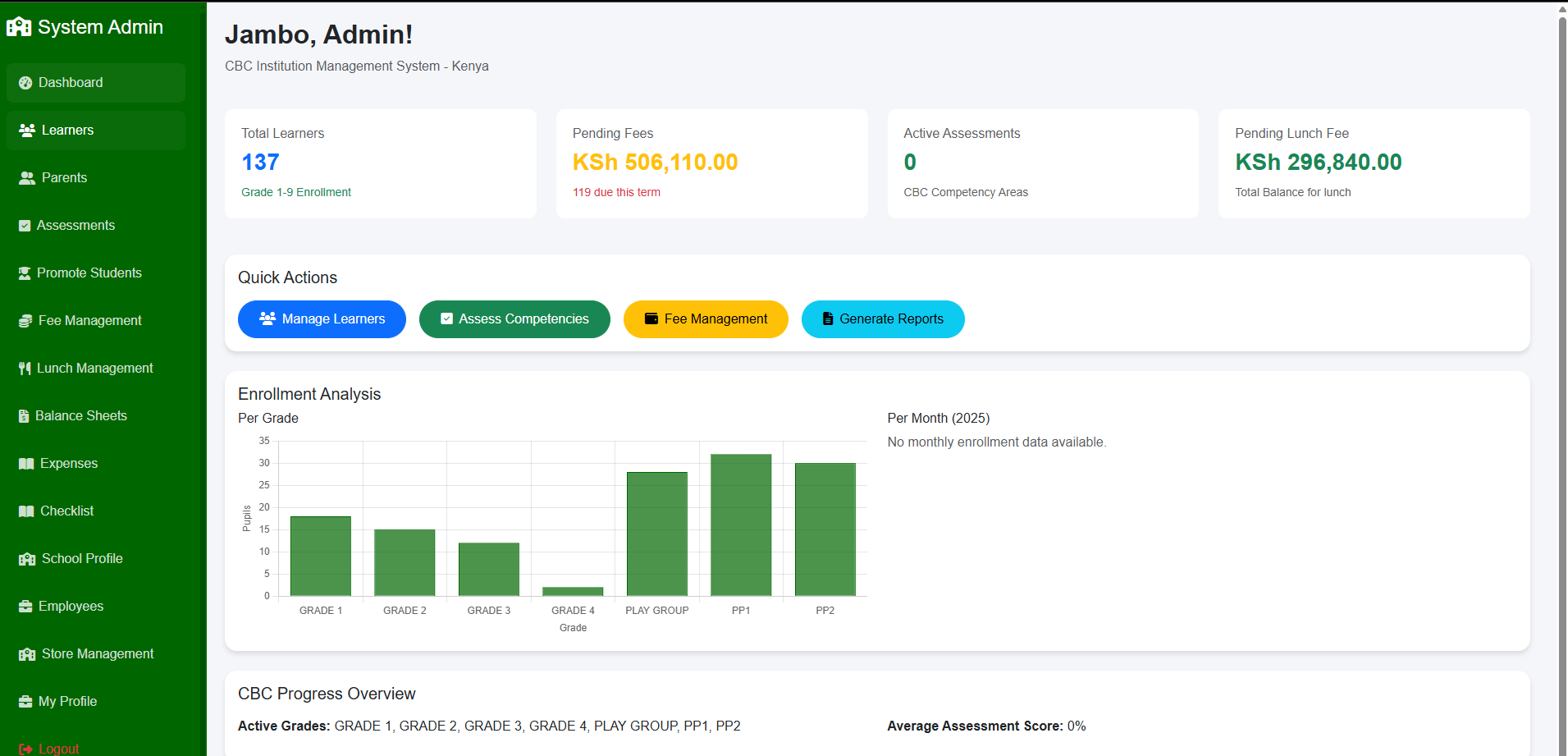Click the KSh 506,110.00 pending fees value
The image size is (1568, 756).
(x=655, y=163)
